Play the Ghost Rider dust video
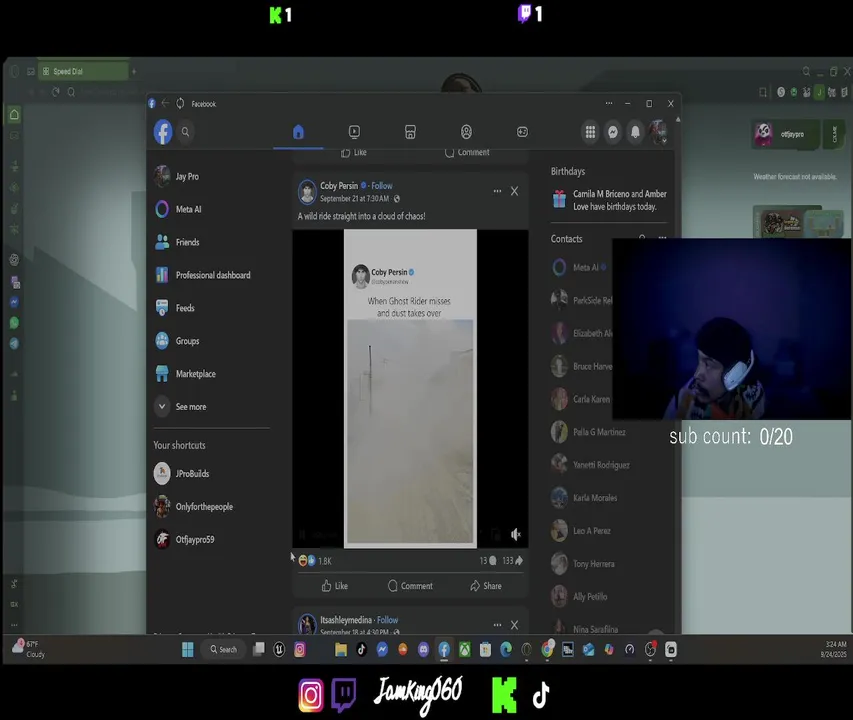 [410, 388]
